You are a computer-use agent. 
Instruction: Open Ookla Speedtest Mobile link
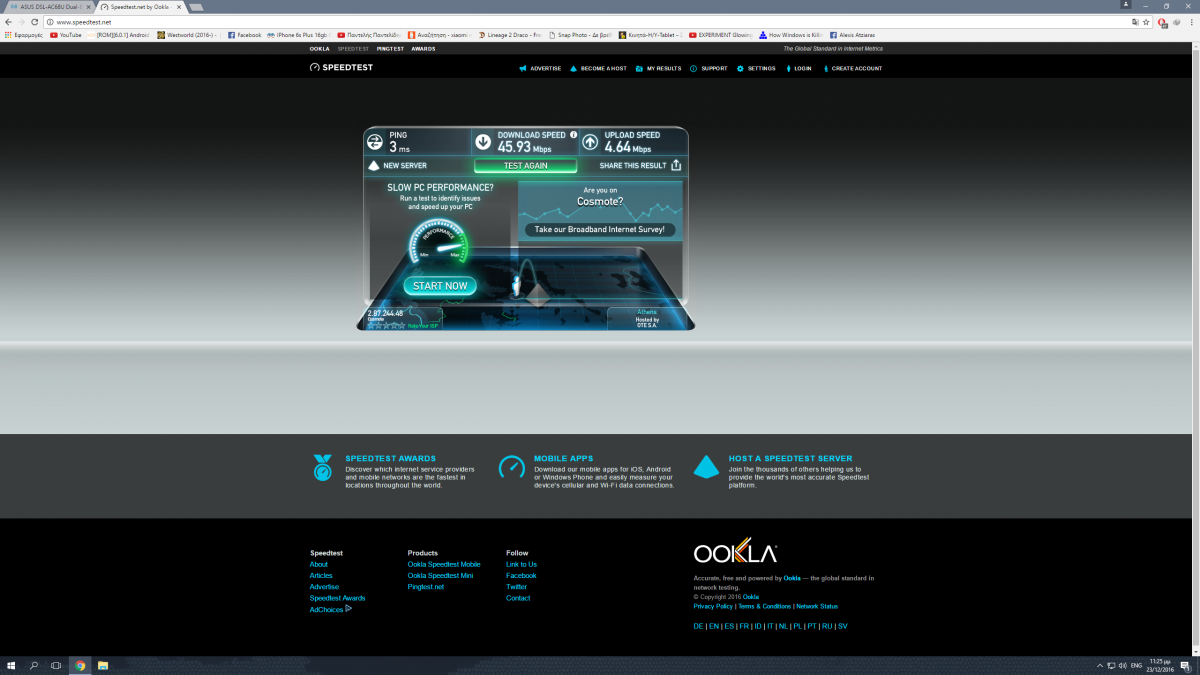coord(444,564)
